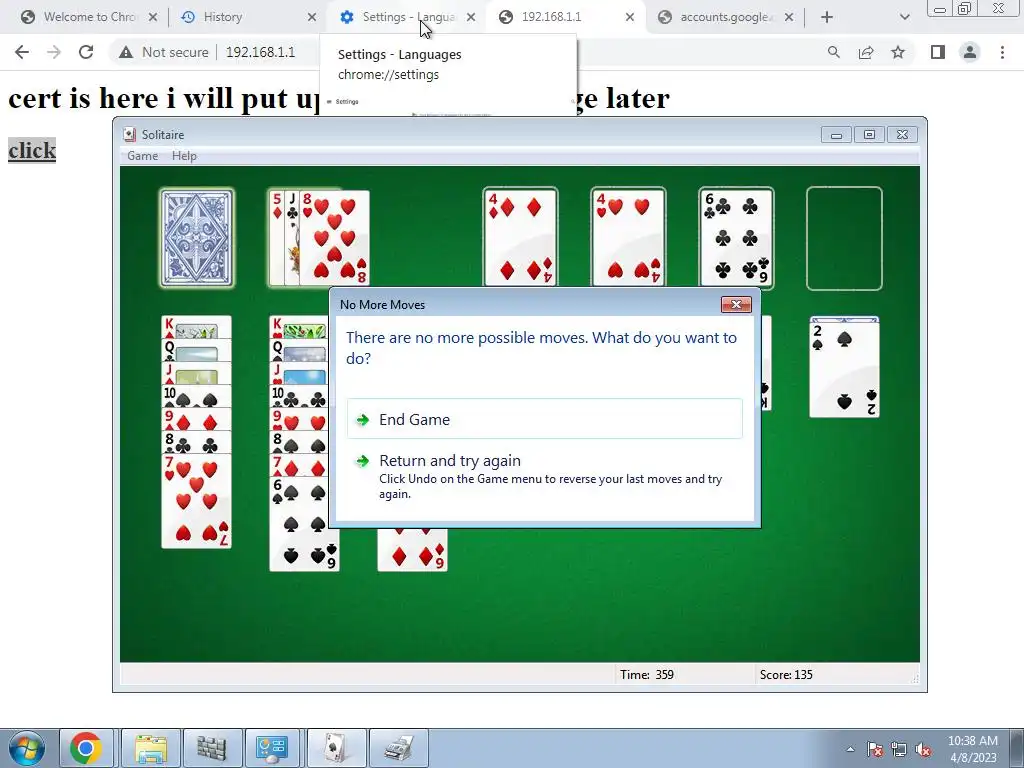
Task: Click the Action Center flag tray icon
Action: point(875,749)
